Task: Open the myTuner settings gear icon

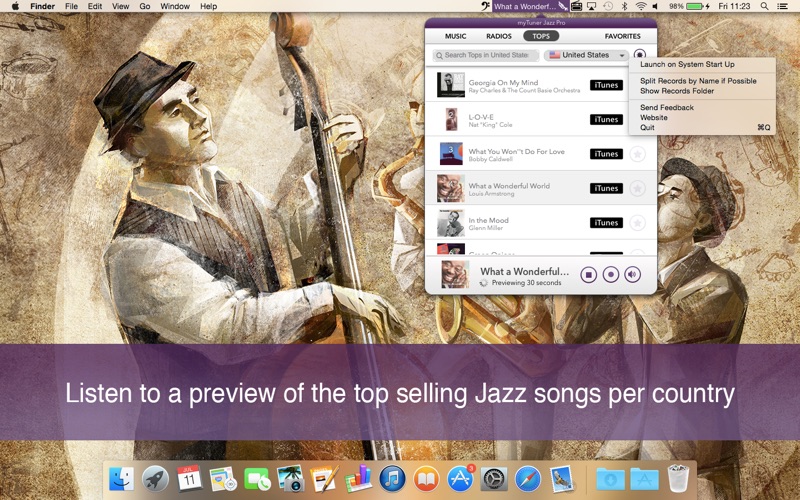Action: coord(639,55)
